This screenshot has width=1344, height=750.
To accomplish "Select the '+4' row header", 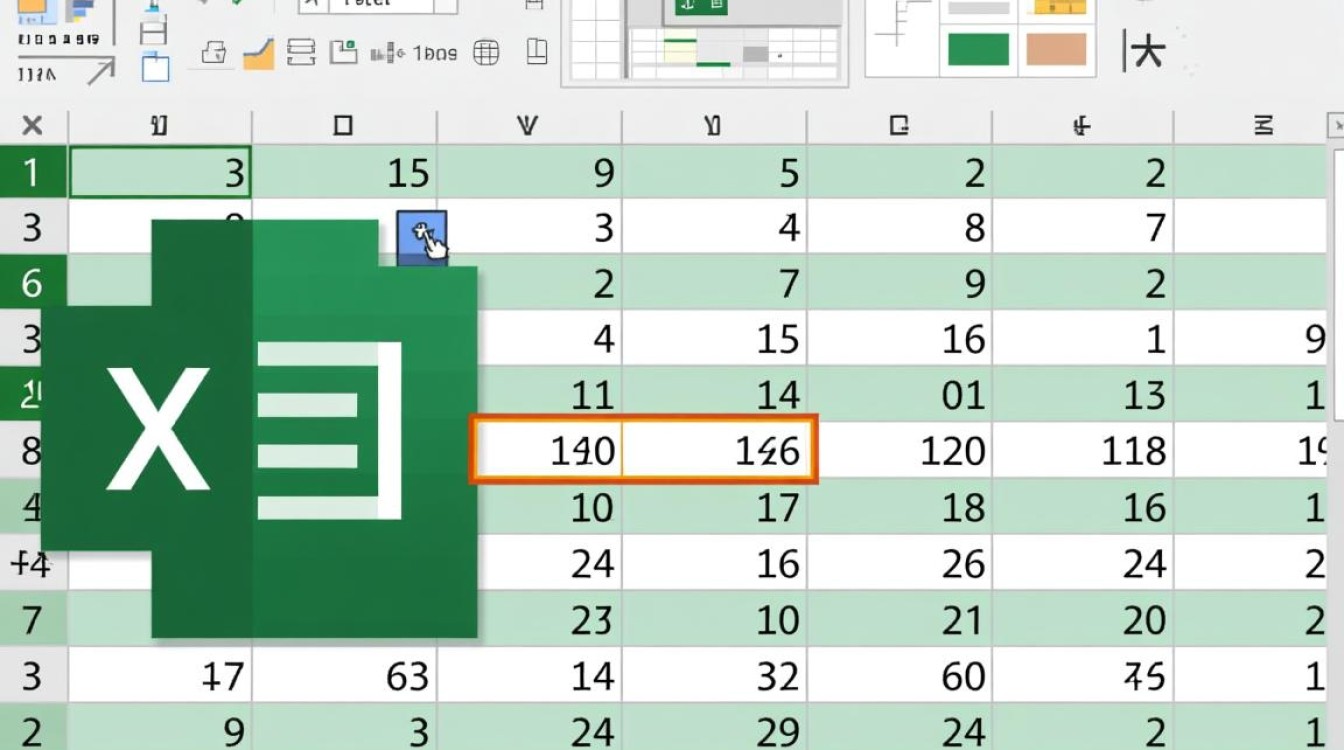I will coord(33,563).
